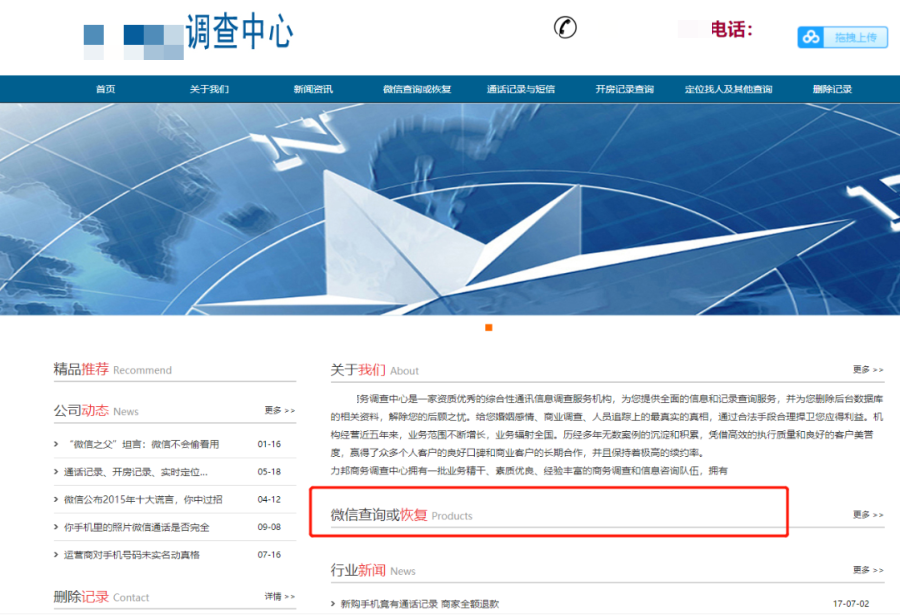The height and width of the screenshot is (615, 900).
Task: Open 详情 >> beside the 删除记录 Contact heading
Action: coord(280,596)
